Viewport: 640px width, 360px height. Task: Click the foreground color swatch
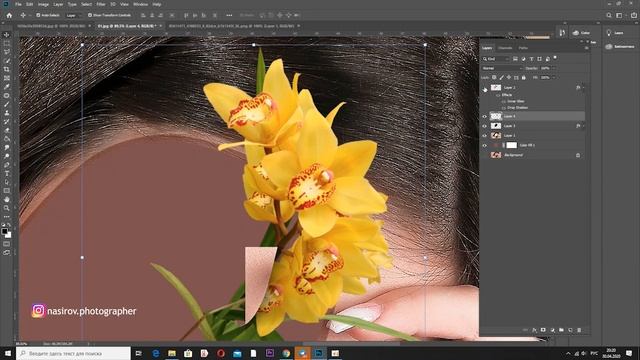[x=4, y=231]
